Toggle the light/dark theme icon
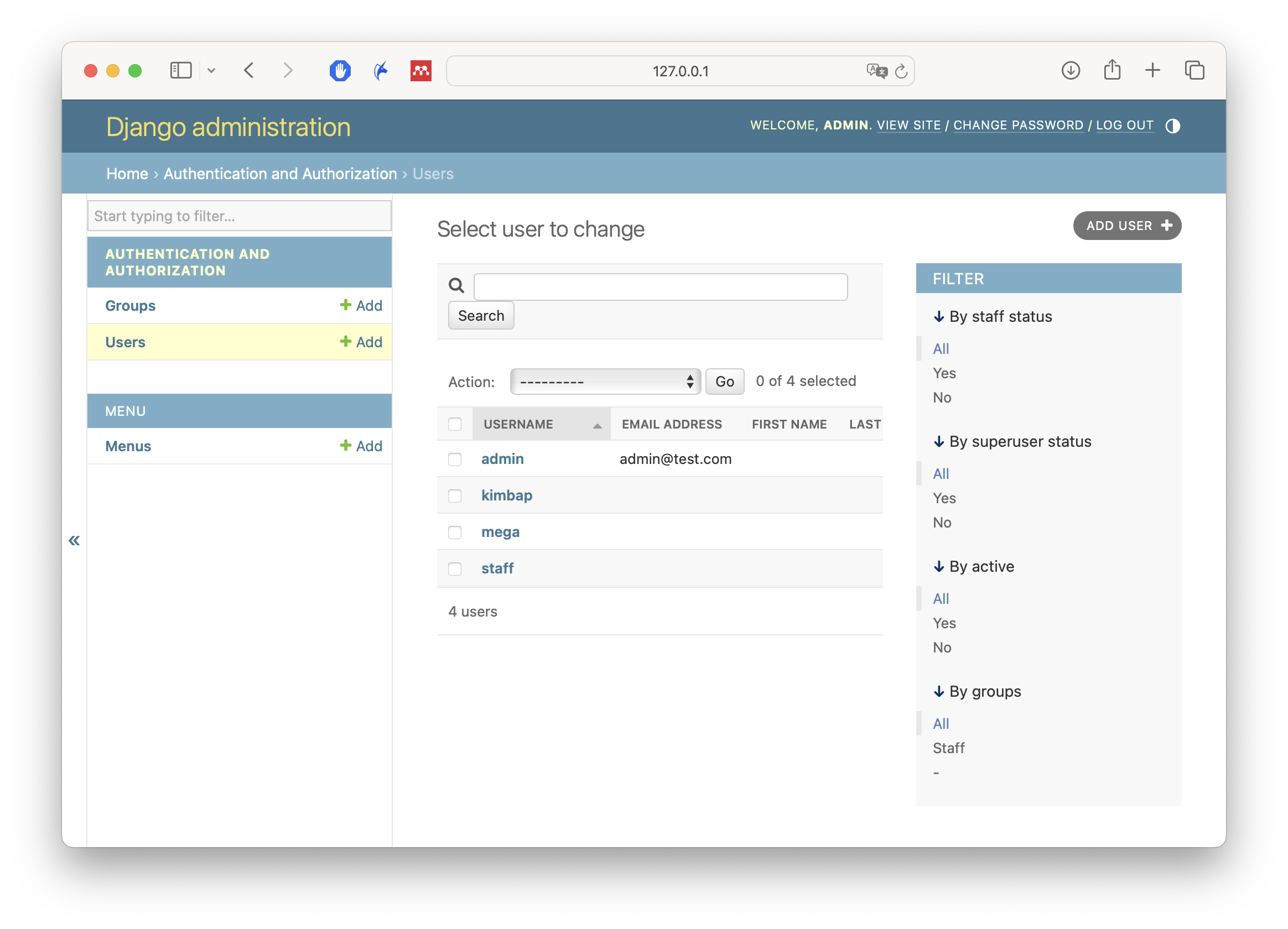Viewport: 1288px width, 929px height. click(1172, 126)
